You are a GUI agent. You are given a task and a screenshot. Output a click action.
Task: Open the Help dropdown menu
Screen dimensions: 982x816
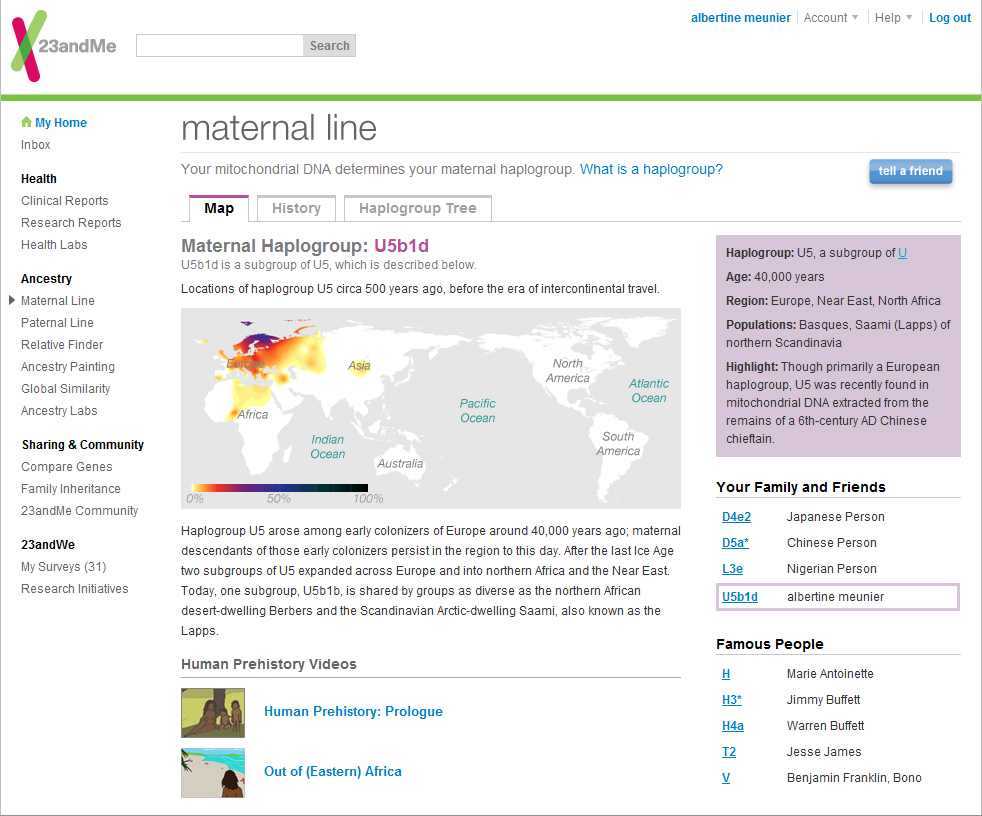pyautogui.click(x=894, y=18)
